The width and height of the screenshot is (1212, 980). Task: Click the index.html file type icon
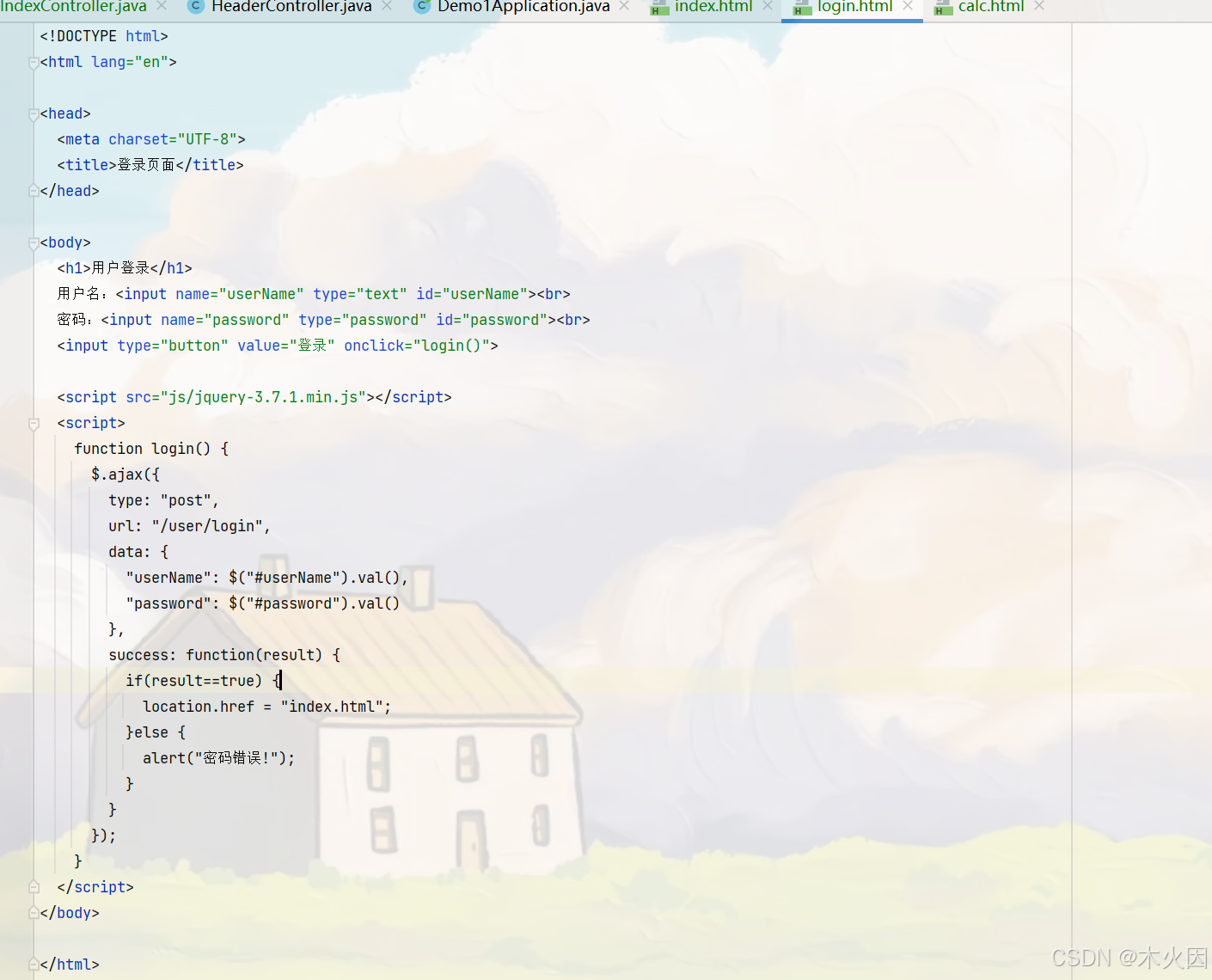point(659,8)
